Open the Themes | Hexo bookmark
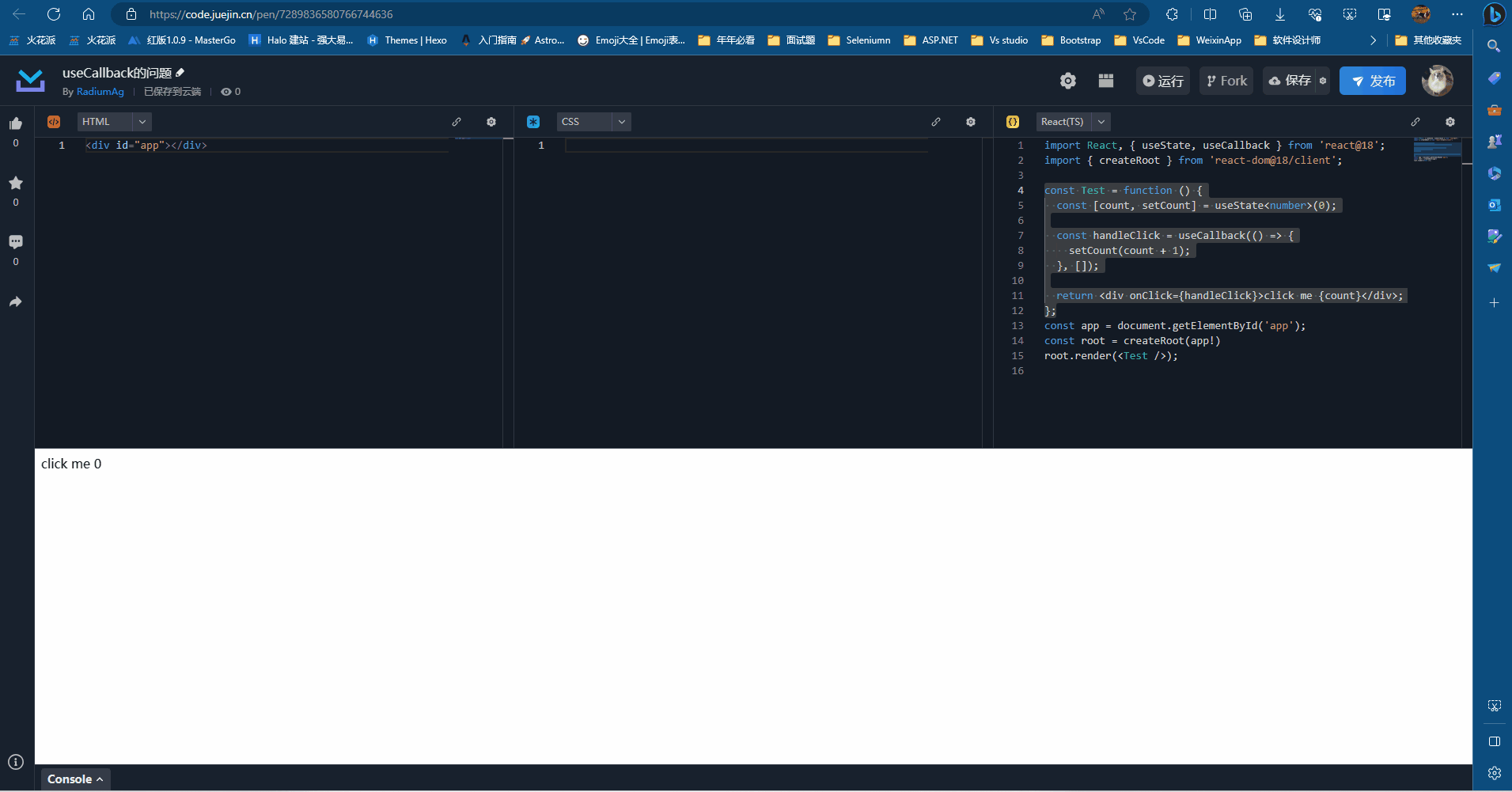Screen dimensions: 1512x792 (407, 40)
